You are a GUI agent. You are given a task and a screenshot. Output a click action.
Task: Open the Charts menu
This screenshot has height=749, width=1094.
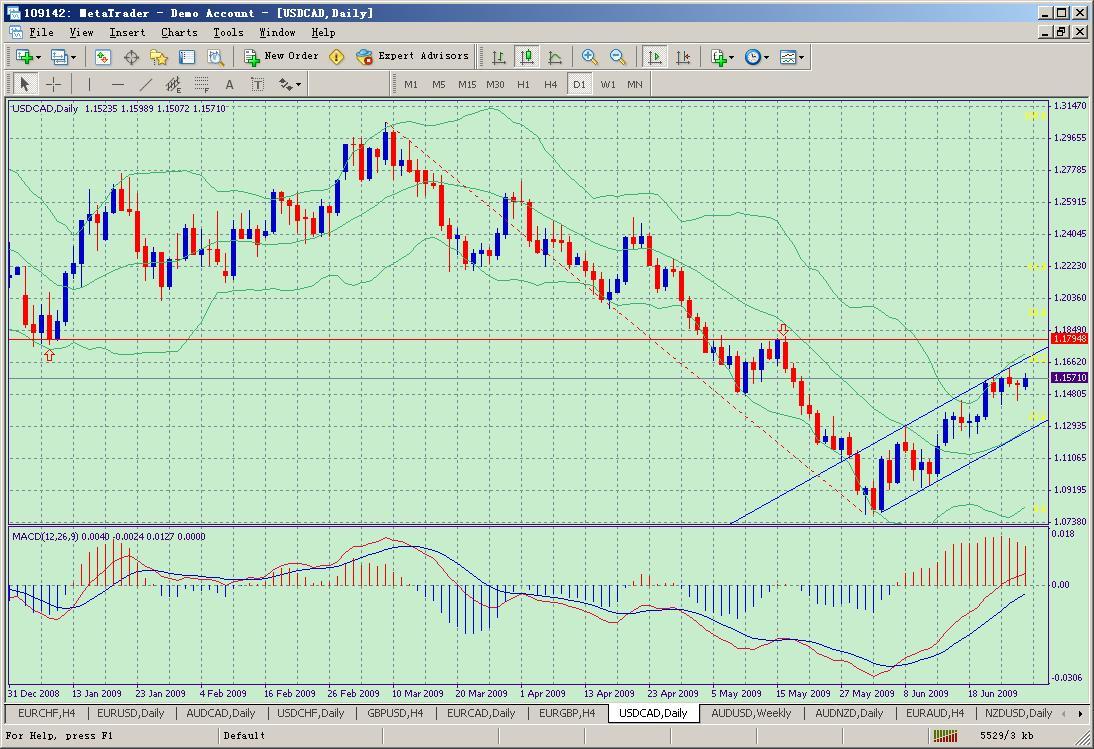[178, 32]
